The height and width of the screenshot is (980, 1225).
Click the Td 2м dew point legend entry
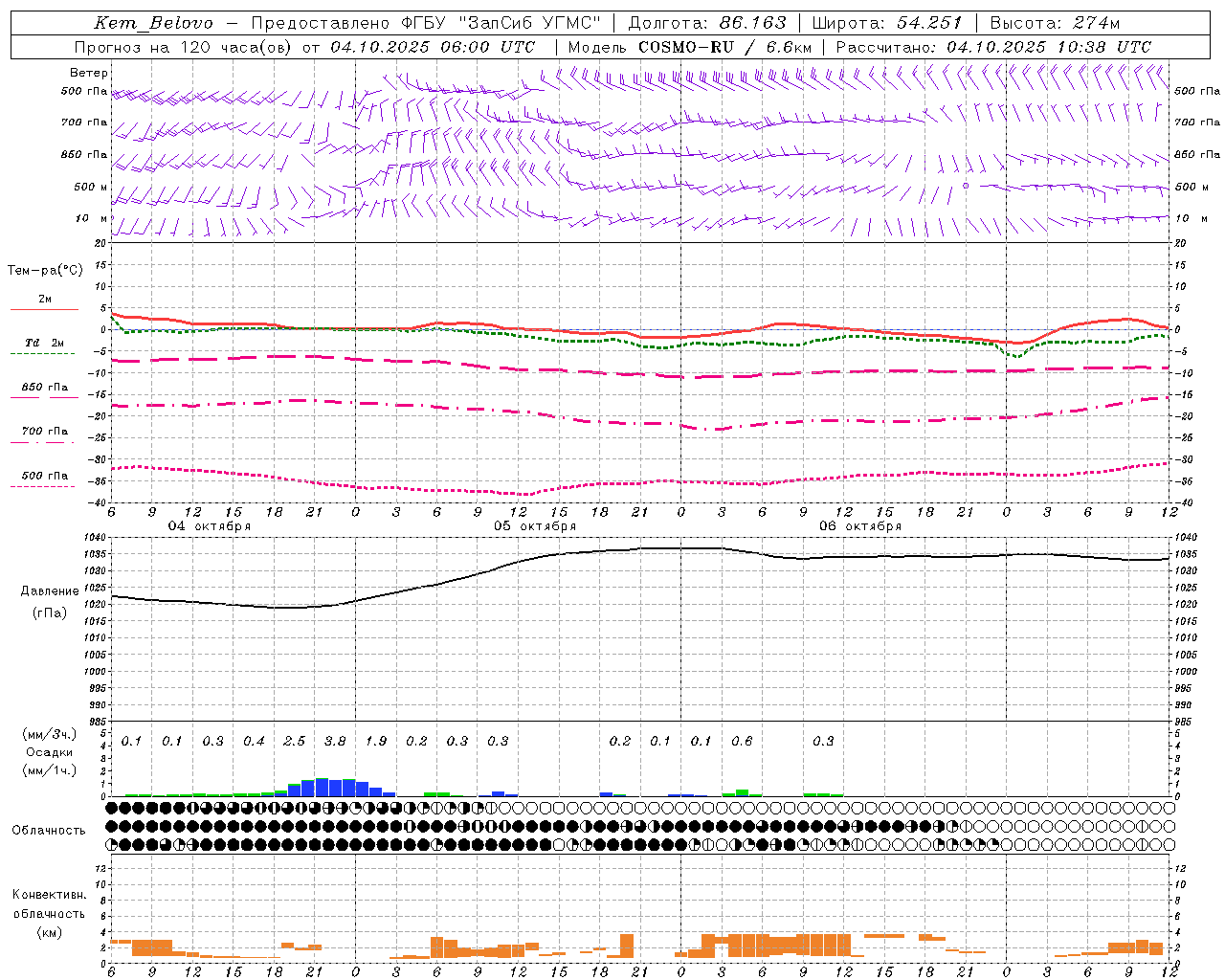43,346
